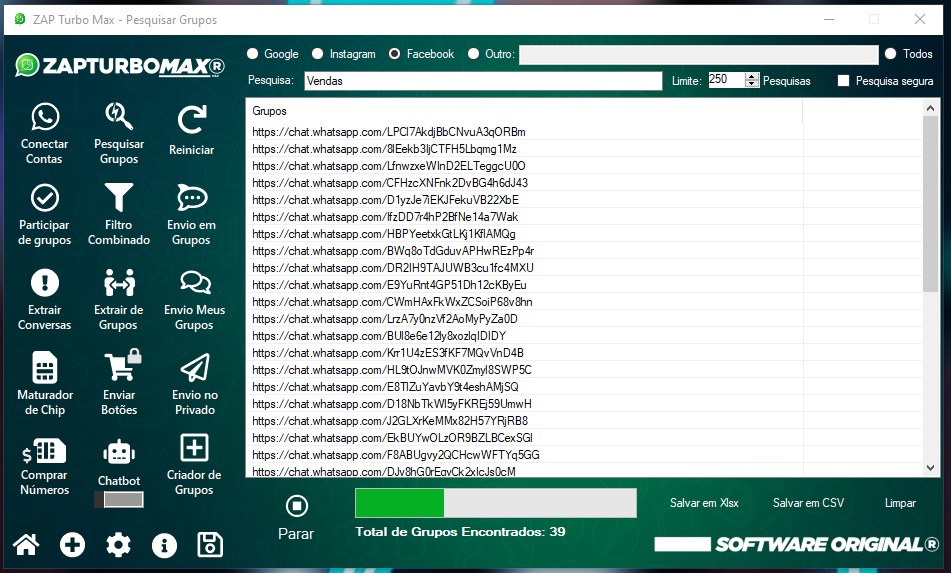Toggle the Chatbot switch
The image size is (951, 573).
click(x=118, y=499)
